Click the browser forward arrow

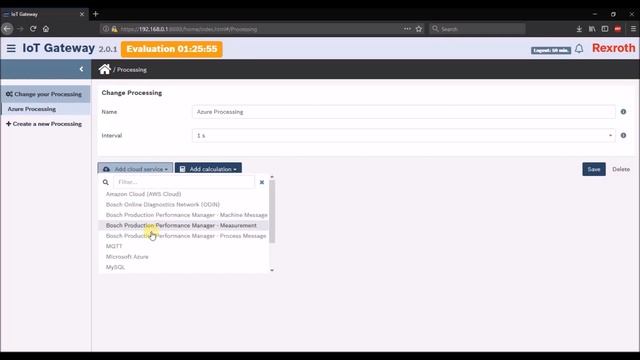point(20,29)
